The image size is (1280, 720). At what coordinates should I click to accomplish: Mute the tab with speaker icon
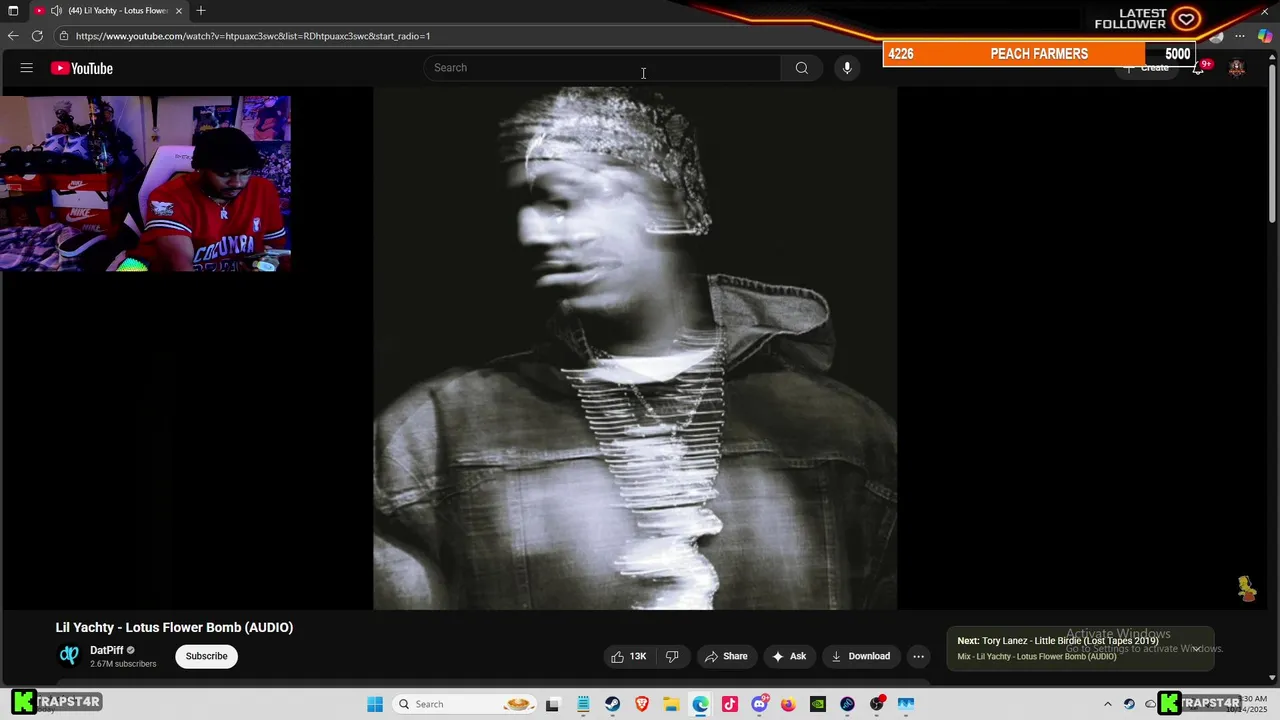(56, 10)
